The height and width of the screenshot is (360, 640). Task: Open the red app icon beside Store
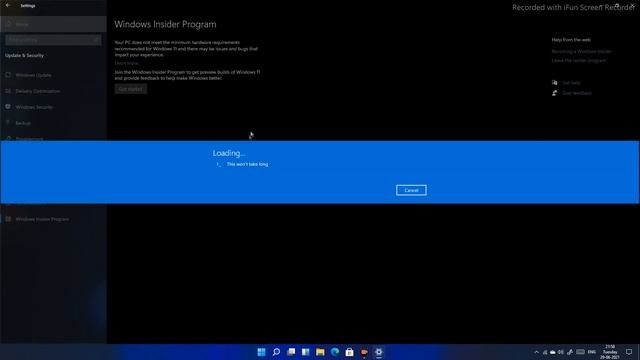[x=364, y=352]
